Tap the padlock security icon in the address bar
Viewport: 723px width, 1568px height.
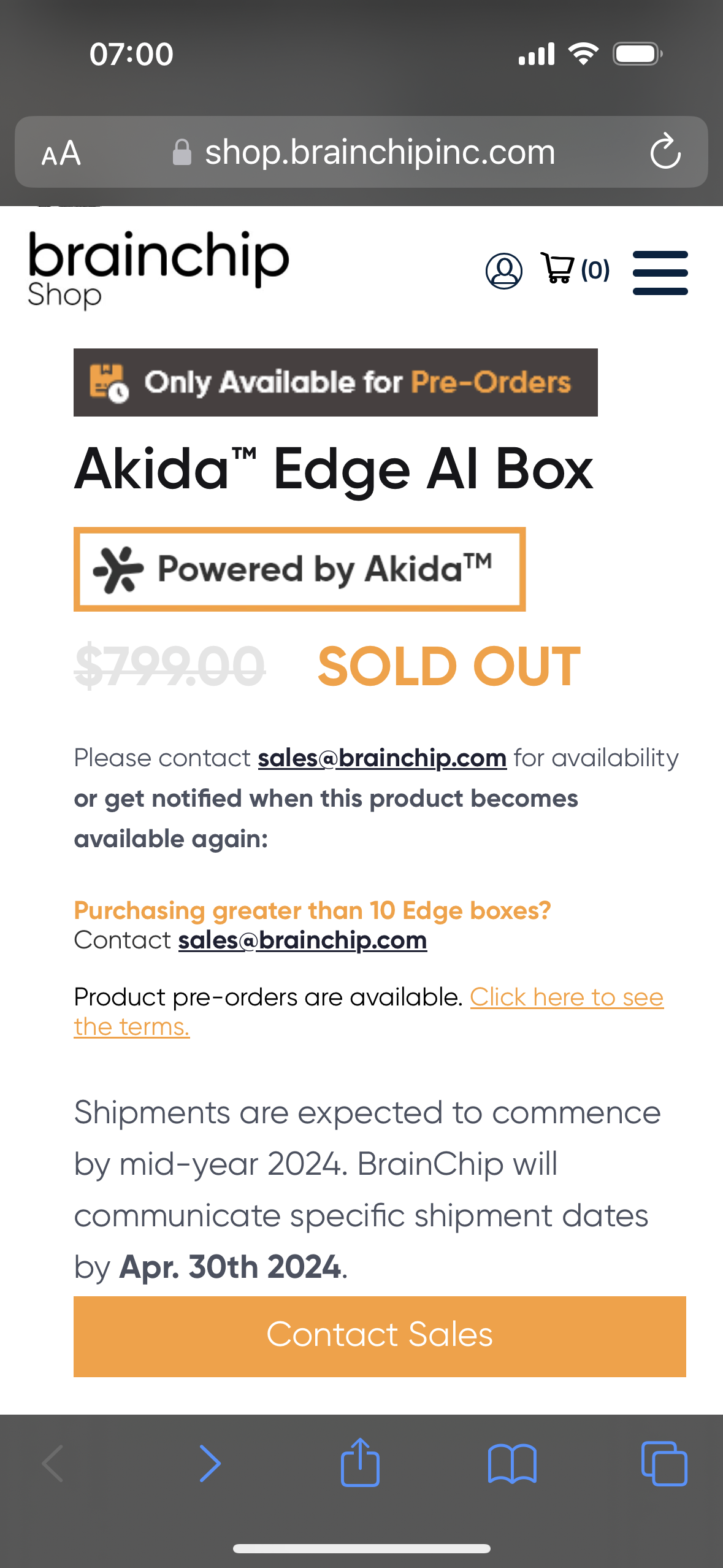pos(182,152)
